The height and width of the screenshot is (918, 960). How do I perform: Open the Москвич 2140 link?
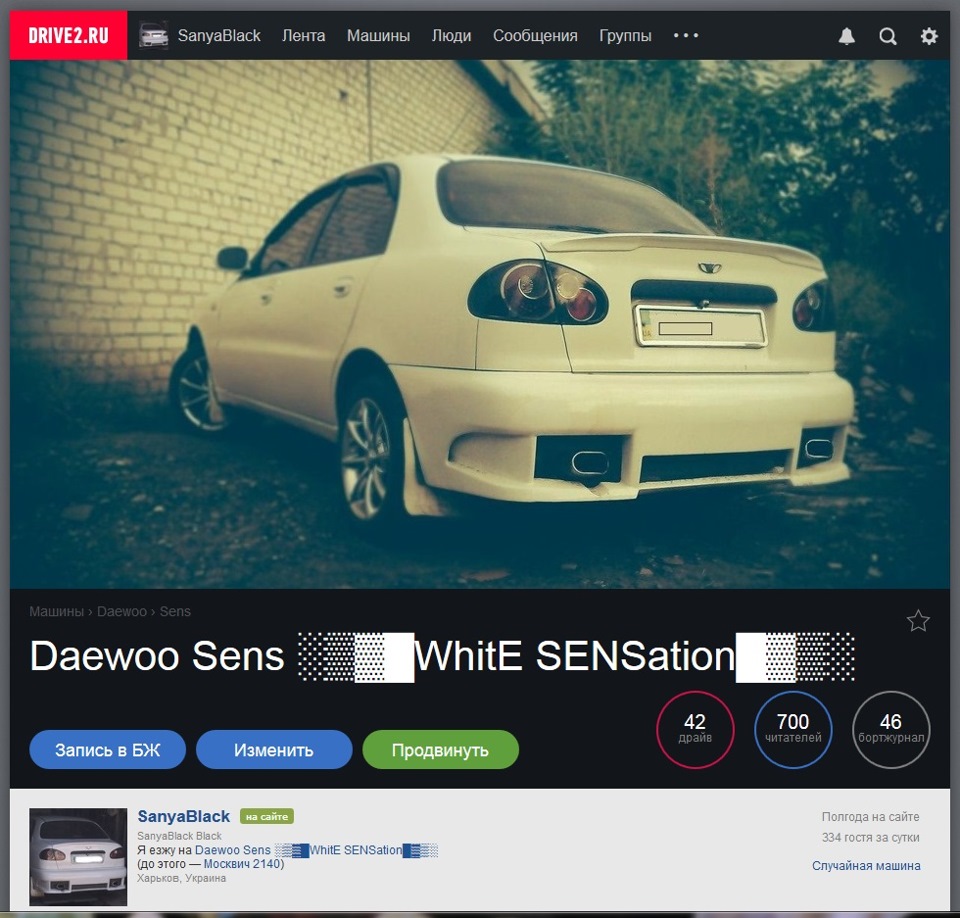point(242,863)
